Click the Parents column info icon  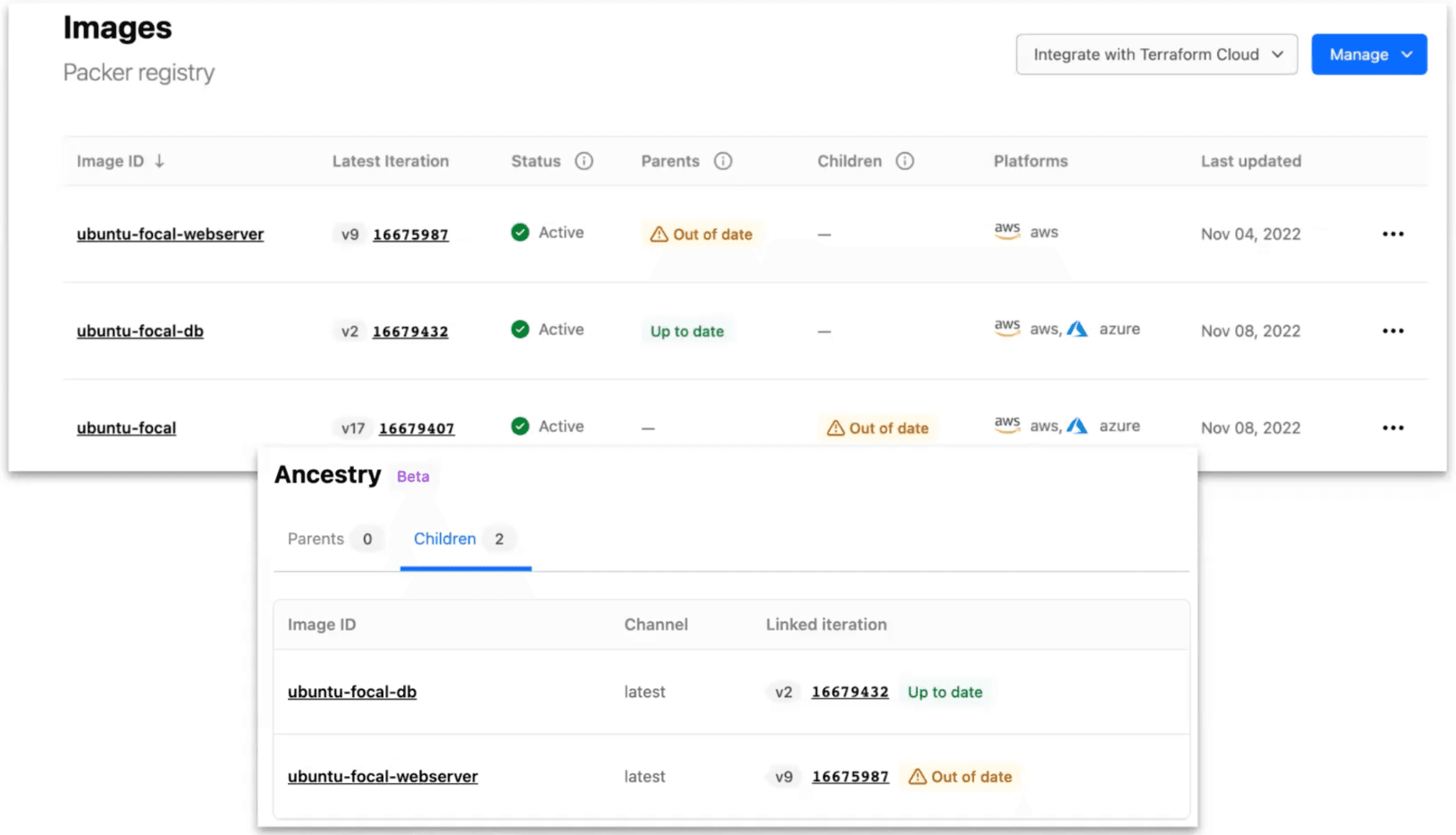point(723,161)
